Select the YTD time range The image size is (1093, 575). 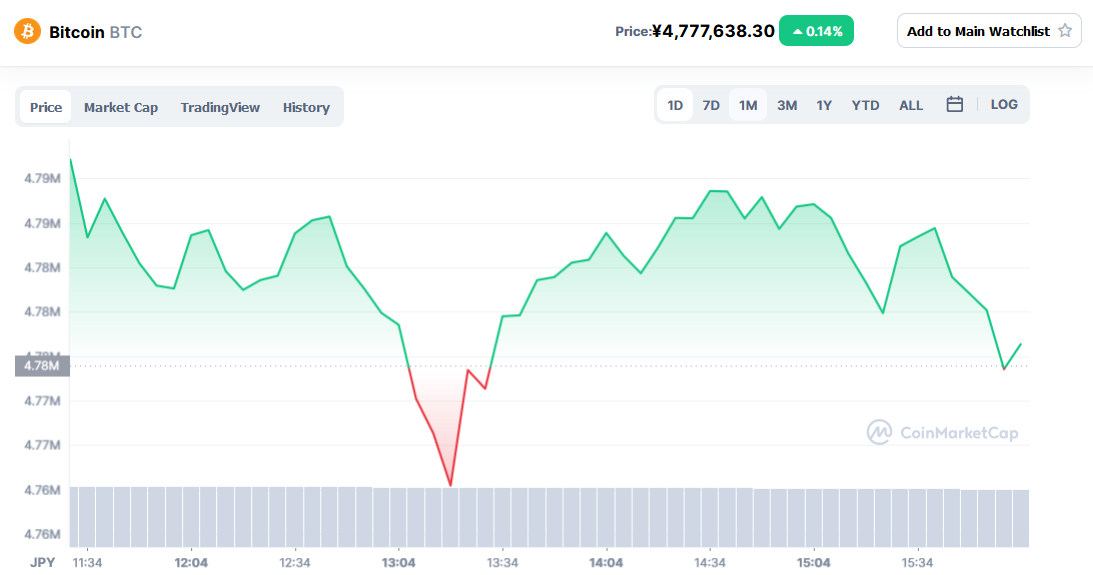click(865, 105)
